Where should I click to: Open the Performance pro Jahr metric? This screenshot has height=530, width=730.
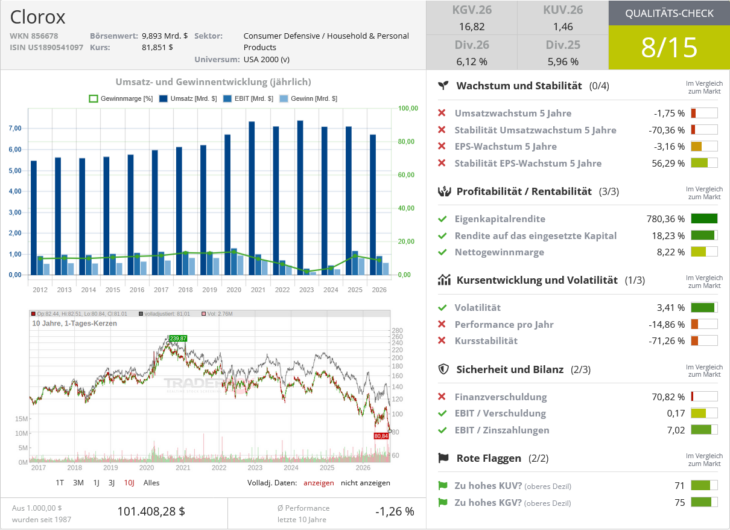point(504,324)
